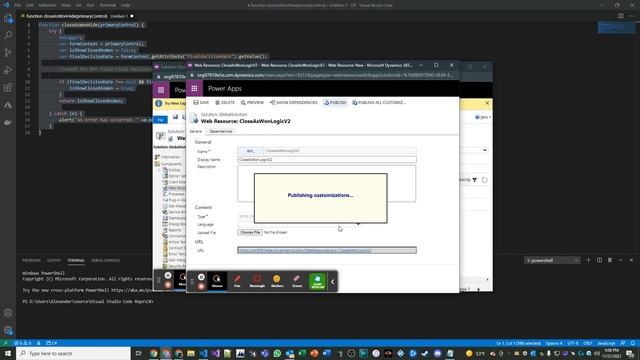Click Choose File upload button

(x=250, y=232)
